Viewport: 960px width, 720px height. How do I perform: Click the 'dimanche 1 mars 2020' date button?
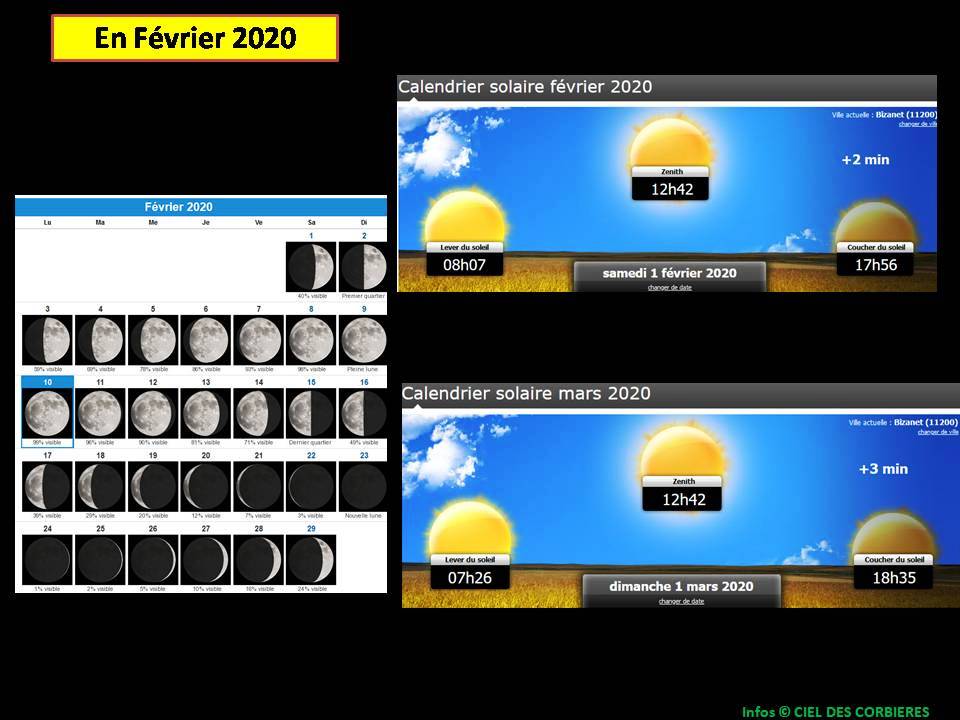(681, 586)
